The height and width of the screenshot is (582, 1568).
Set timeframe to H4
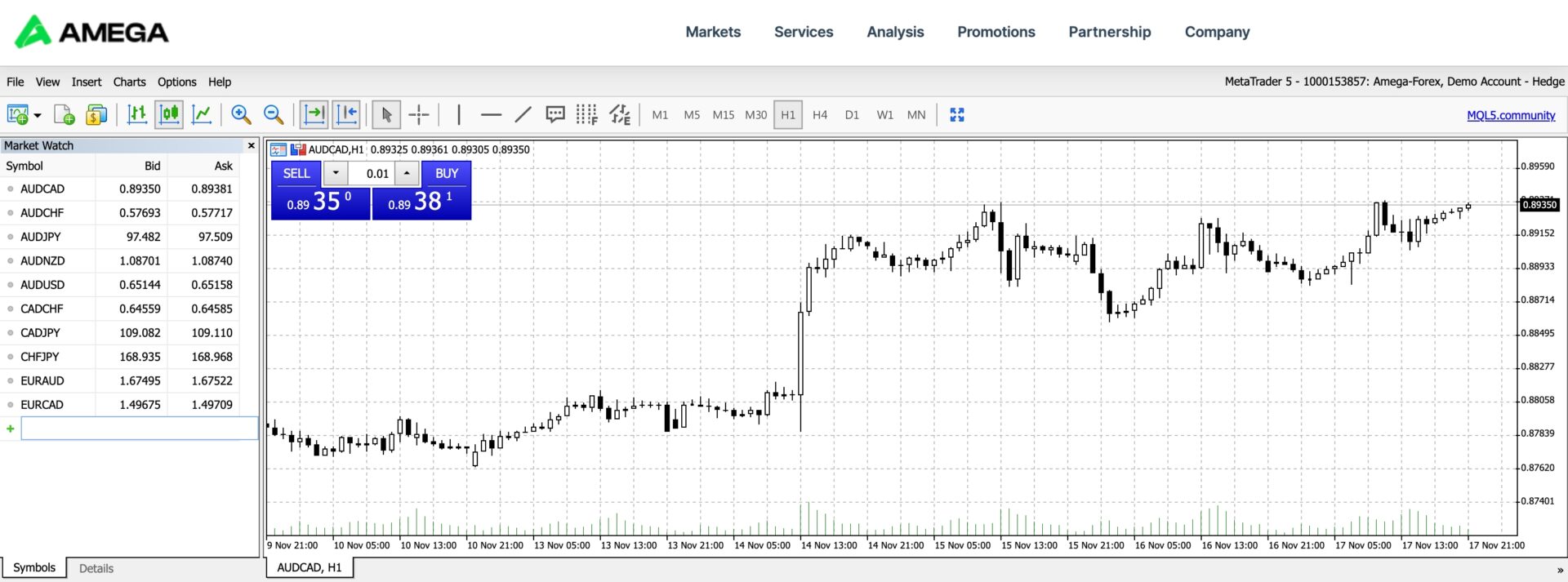pos(820,115)
